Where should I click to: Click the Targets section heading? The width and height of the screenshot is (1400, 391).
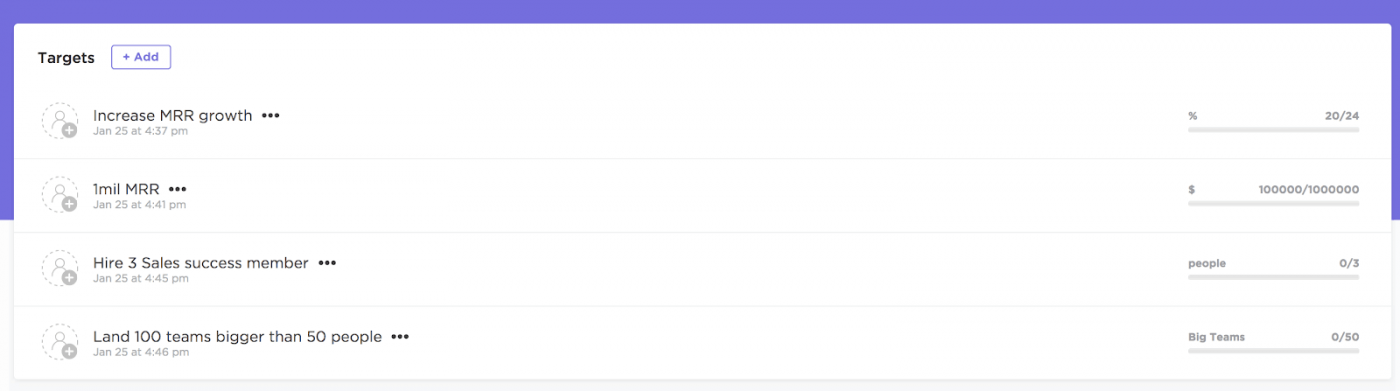pyautogui.click(x=66, y=58)
